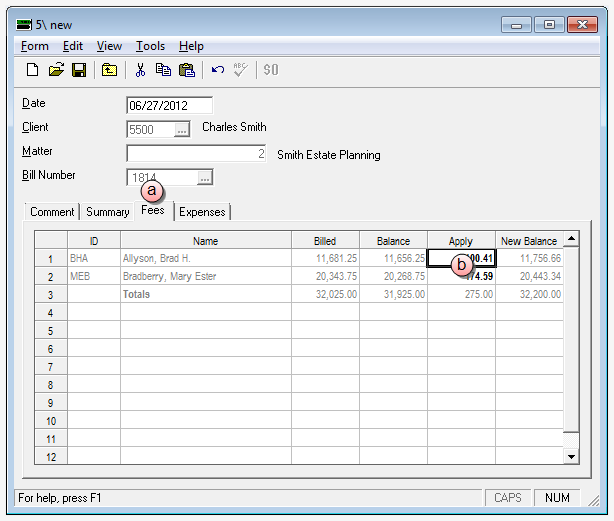
Task: Click the Client number field
Action: point(151,130)
